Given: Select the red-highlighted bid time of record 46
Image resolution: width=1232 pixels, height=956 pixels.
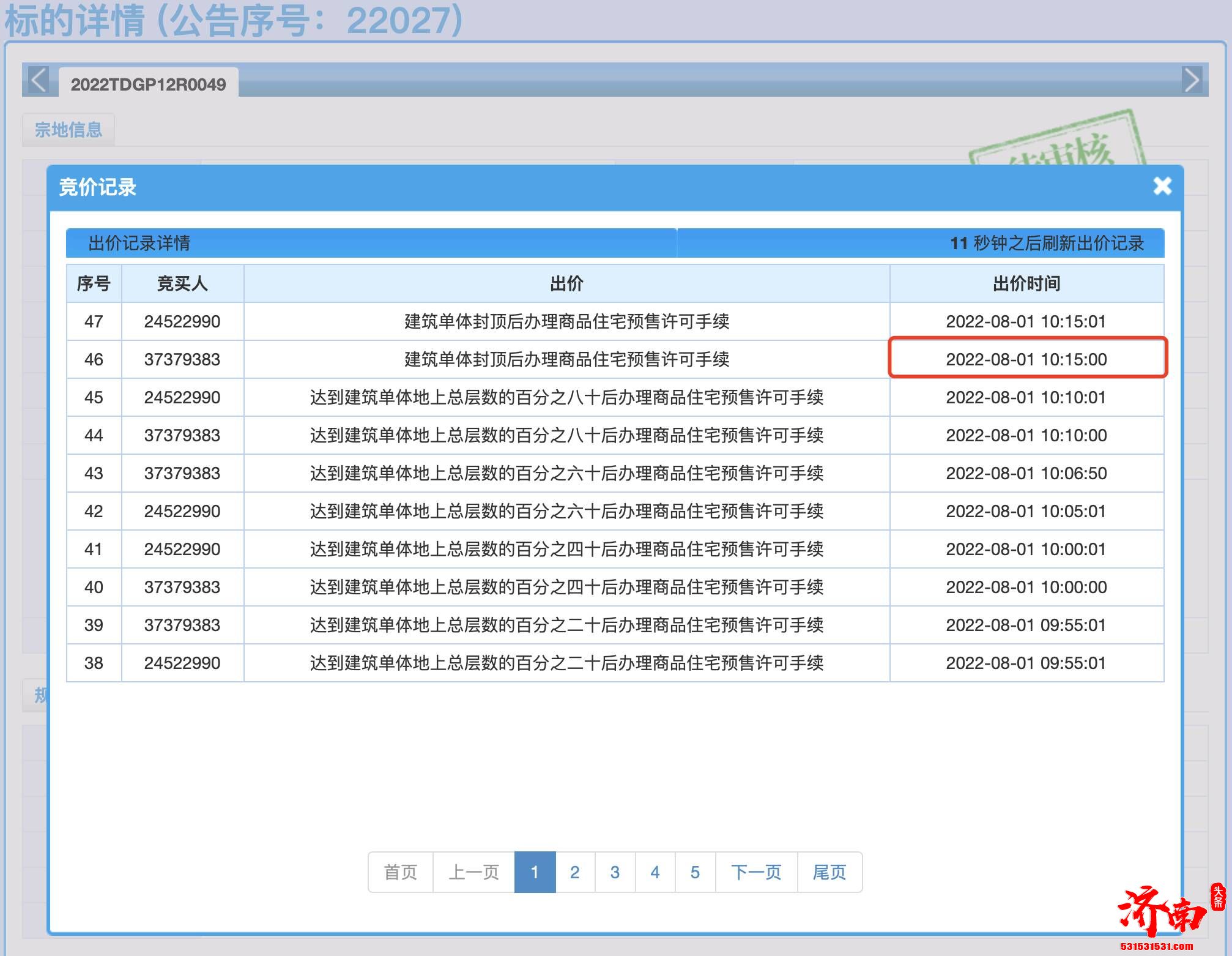Looking at the screenshot, I should coord(1026,360).
